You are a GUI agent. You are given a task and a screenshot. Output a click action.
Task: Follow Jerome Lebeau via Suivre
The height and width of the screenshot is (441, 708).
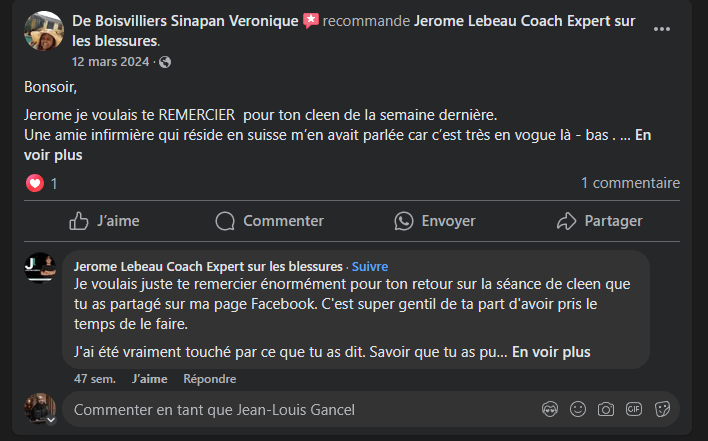369,267
